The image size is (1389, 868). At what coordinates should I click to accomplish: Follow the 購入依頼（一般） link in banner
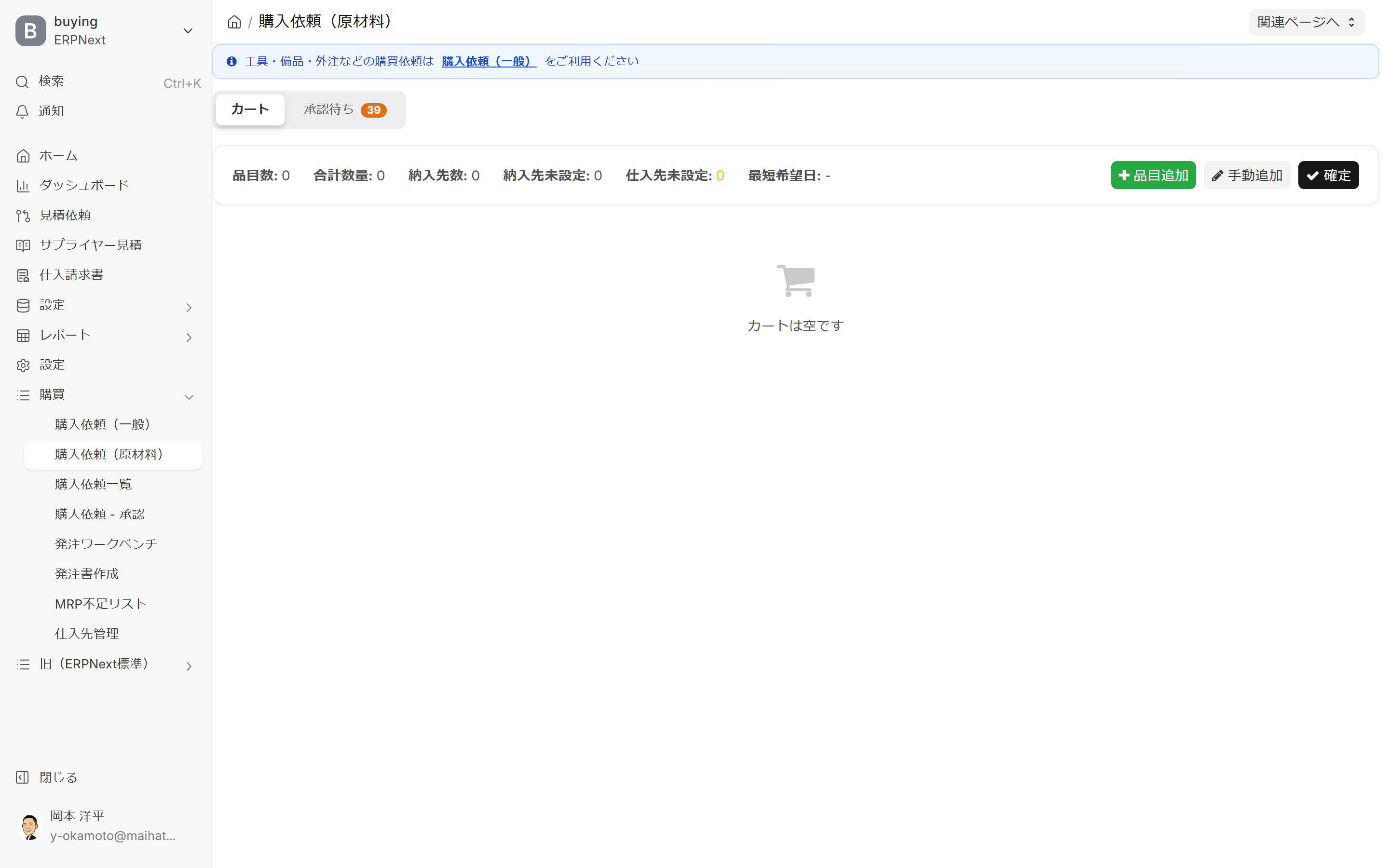489,61
